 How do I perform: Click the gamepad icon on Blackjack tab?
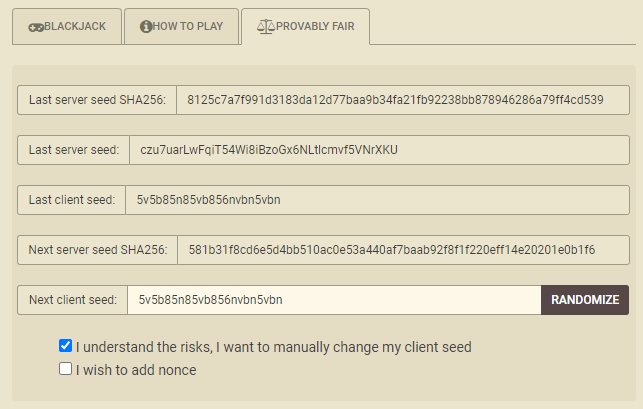pyautogui.click(x=34, y=26)
